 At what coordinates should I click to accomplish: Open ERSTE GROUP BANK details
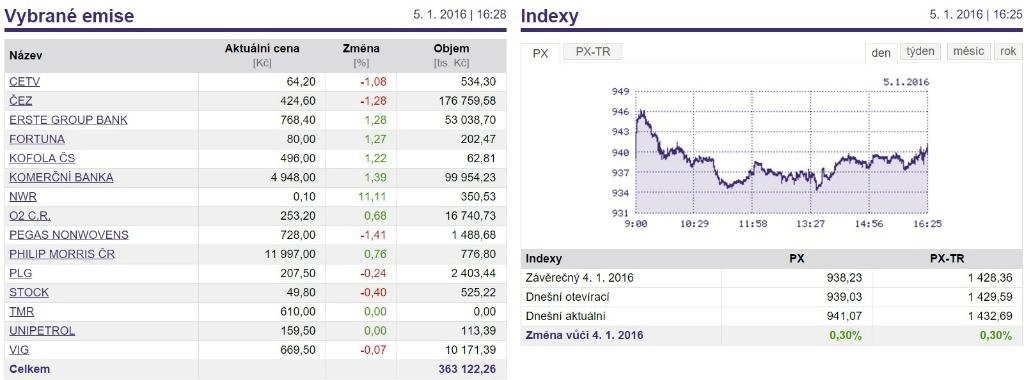[x=69, y=119]
